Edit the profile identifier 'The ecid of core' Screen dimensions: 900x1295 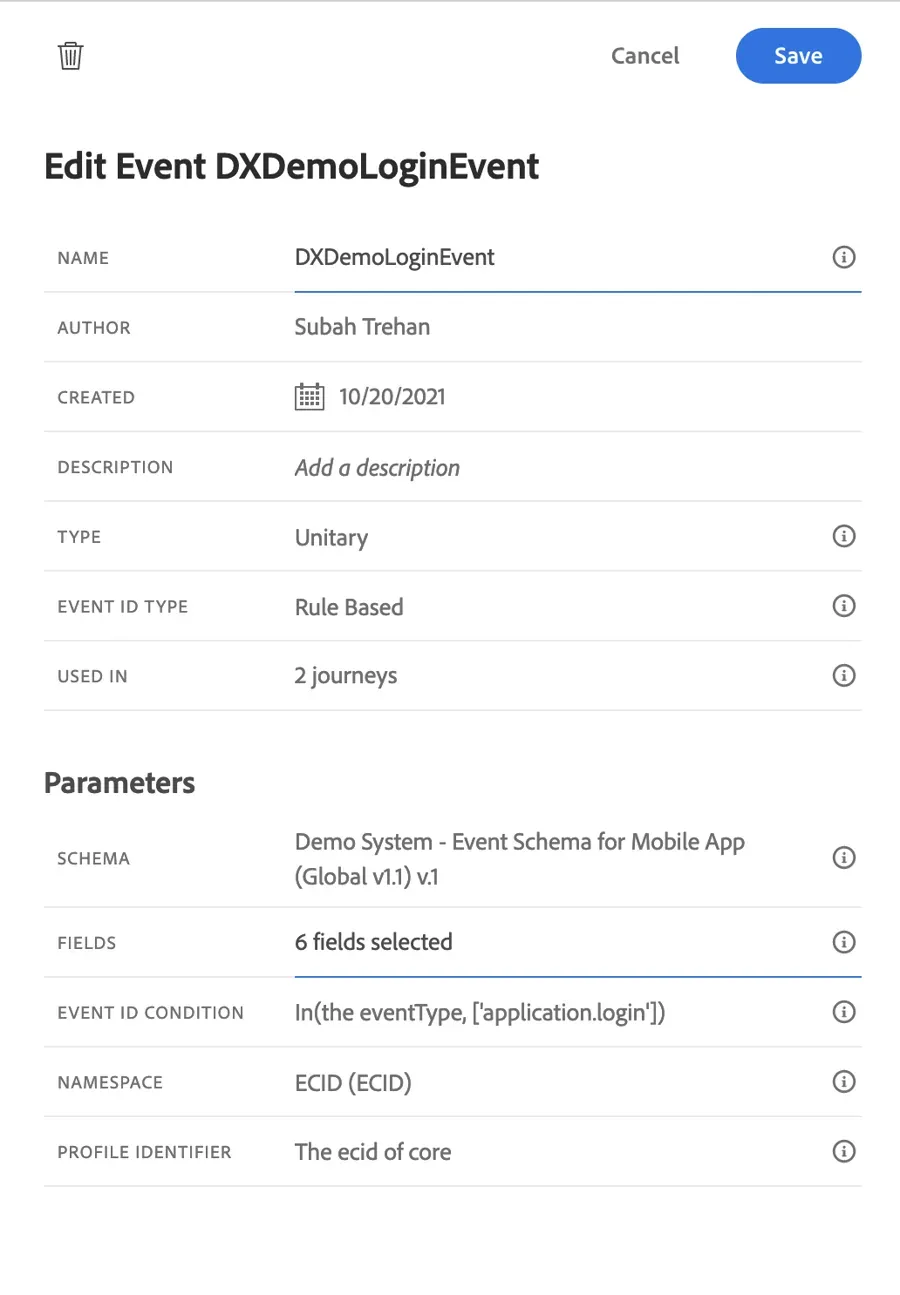373,1152
